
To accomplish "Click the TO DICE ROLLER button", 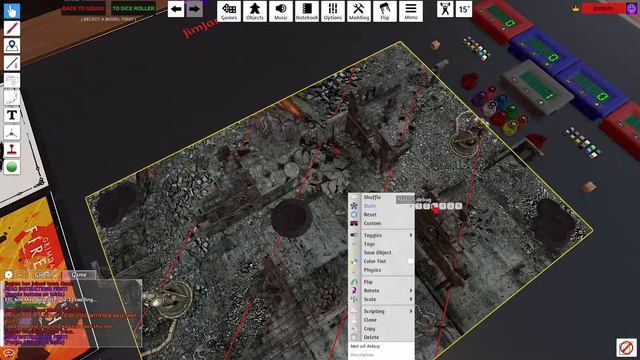I will click(133, 8).
